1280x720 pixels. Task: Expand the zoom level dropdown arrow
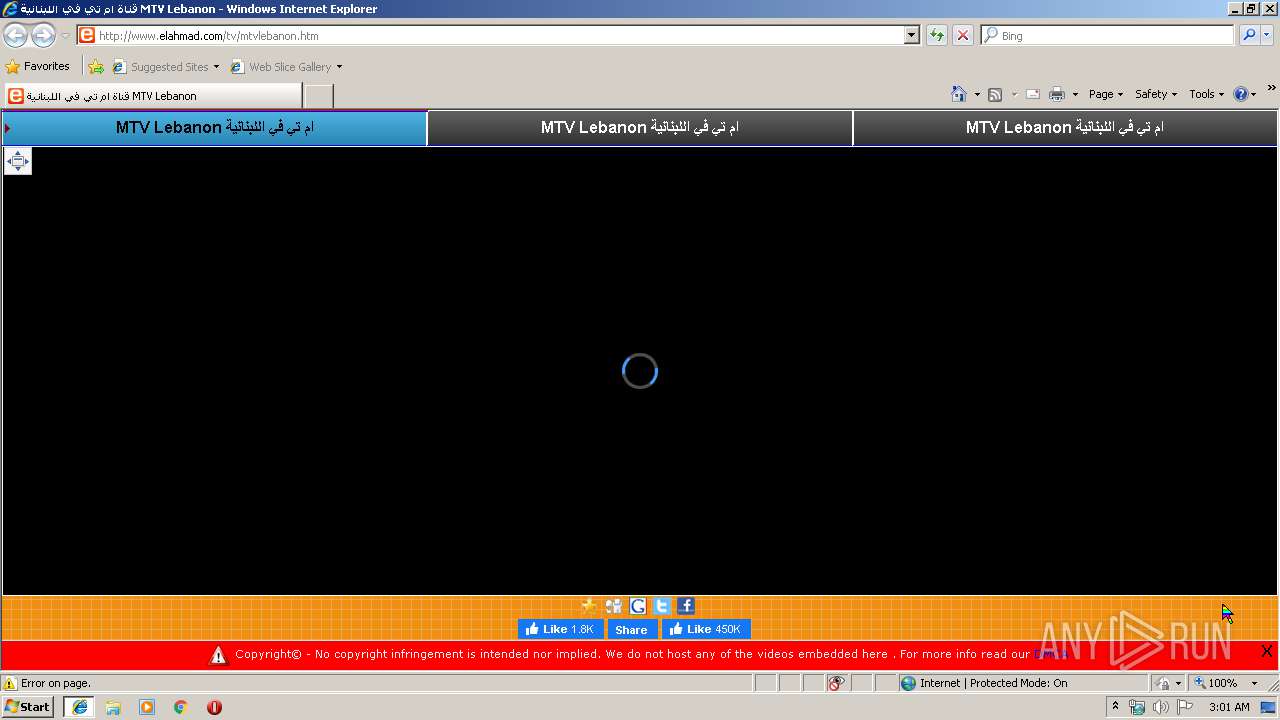pyautogui.click(x=1254, y=683)
